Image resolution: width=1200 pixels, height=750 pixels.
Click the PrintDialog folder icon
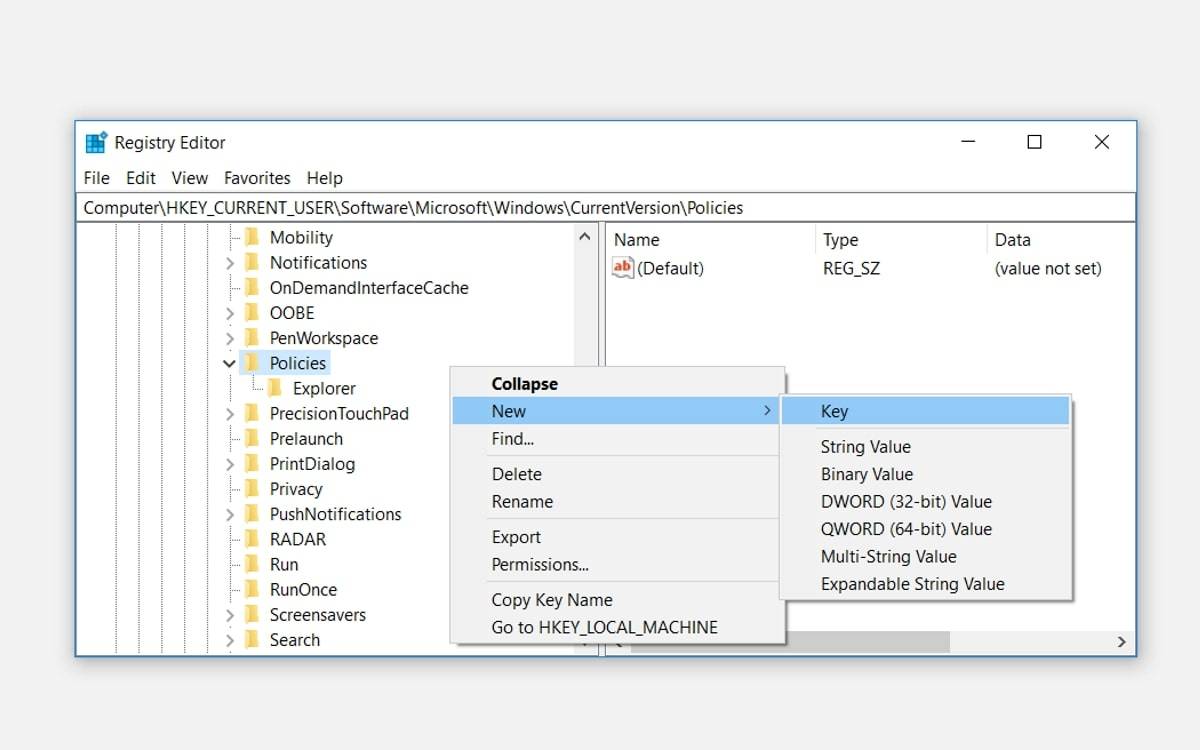click(x=253, y=464)
